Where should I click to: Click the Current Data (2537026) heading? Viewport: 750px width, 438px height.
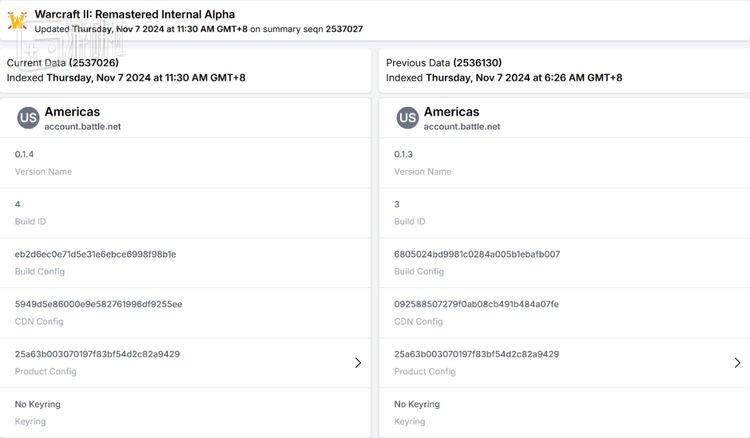tap(63, 63)
